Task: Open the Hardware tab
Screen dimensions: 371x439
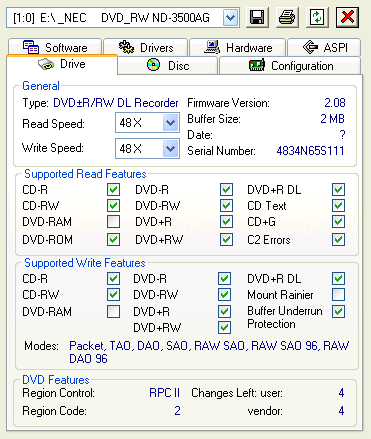Action: click(237, 47)
